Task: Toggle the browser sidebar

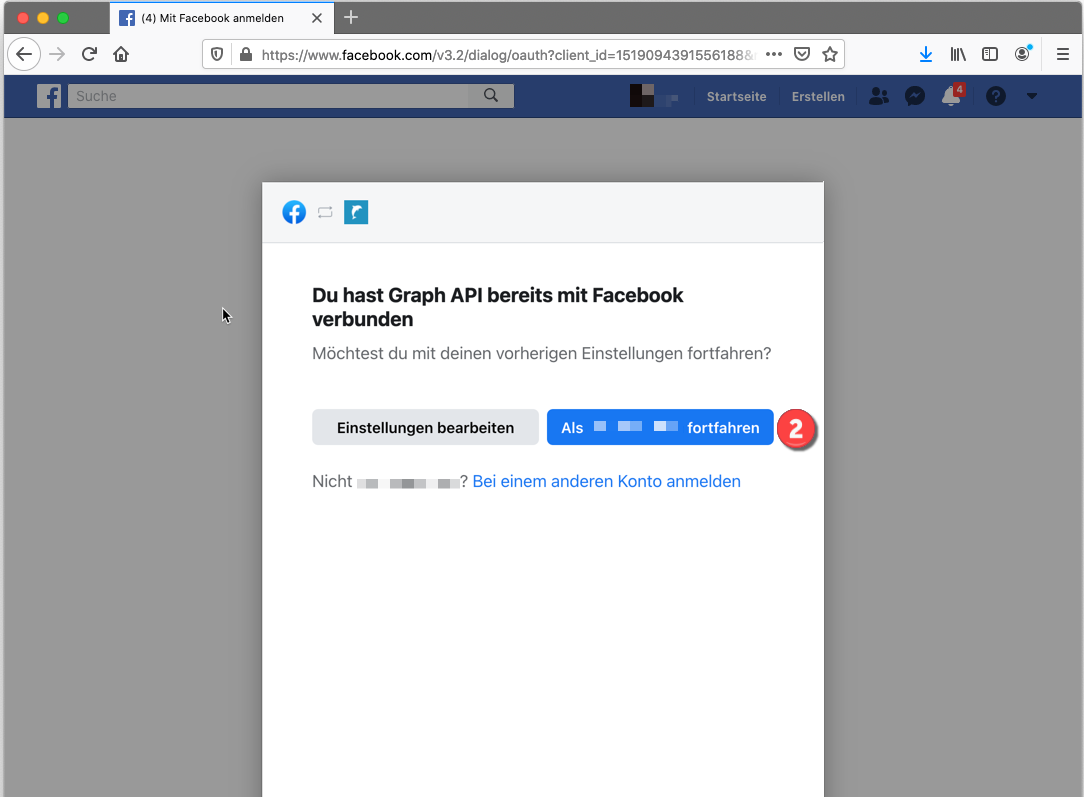Action: pyautogui.click(x=990, y=55)
